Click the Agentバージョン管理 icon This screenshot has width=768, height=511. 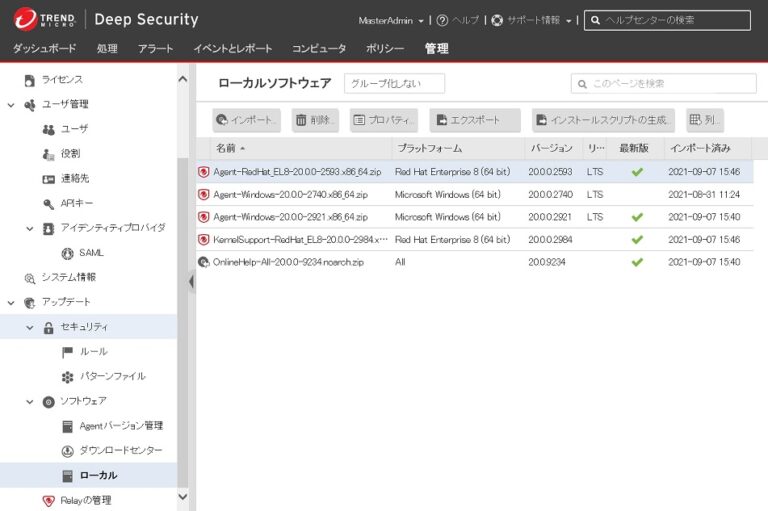click(68, 426)
